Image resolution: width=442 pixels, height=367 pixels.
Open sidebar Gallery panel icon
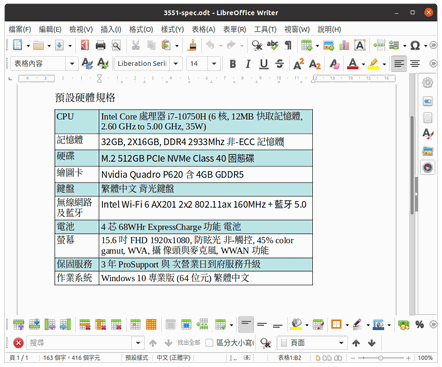pyautogui.click(x=428, y=151)
